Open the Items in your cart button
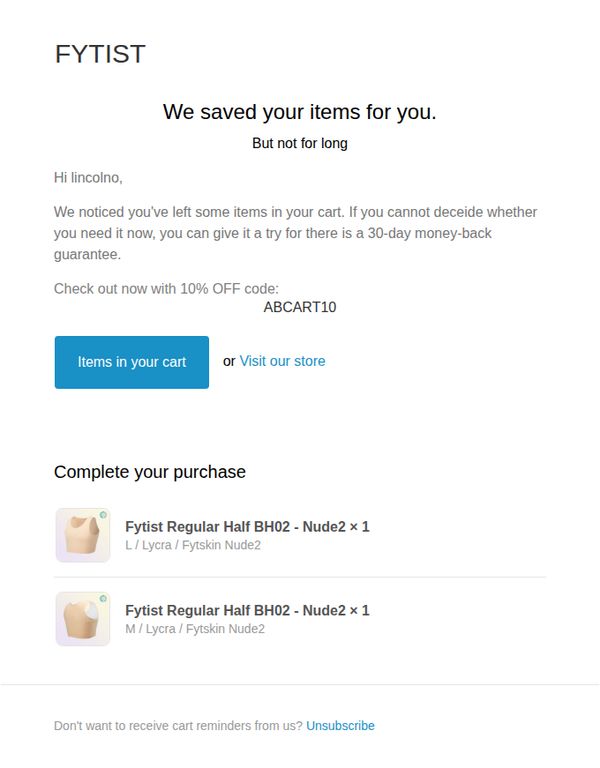Screen dimensions: 600x768 132,362
